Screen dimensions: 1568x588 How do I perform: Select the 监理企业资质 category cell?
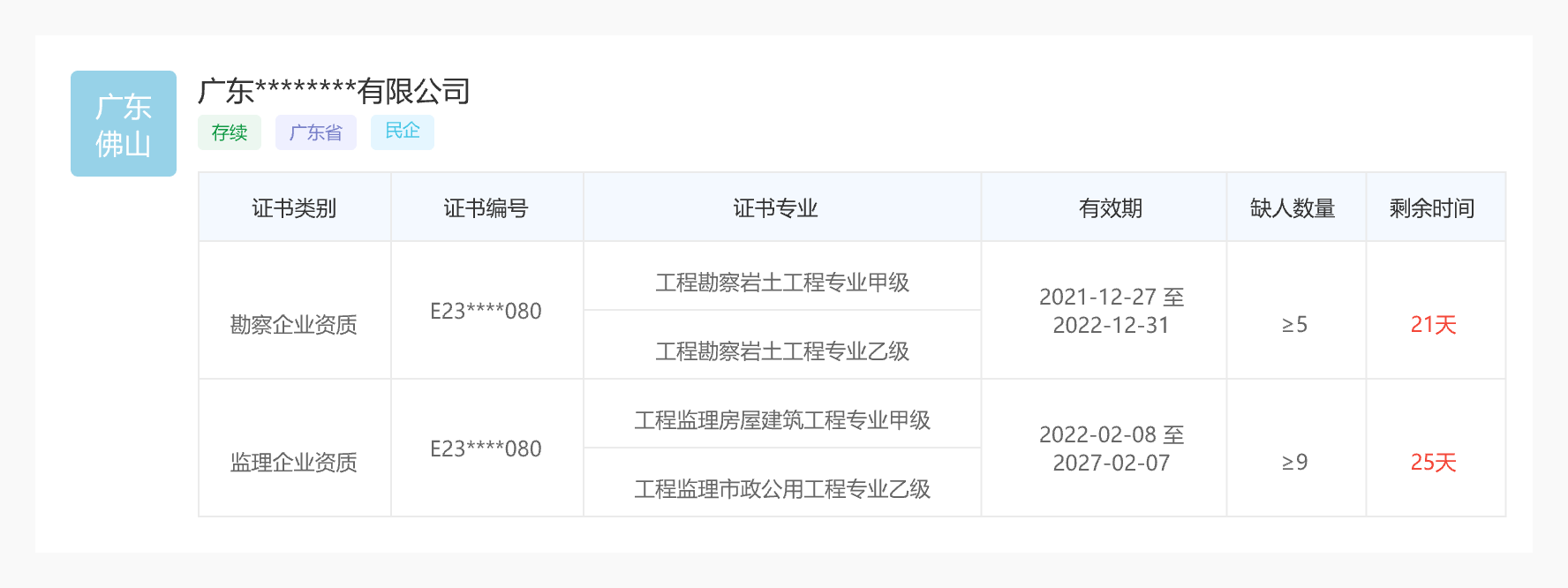click(x=294, y=463)
